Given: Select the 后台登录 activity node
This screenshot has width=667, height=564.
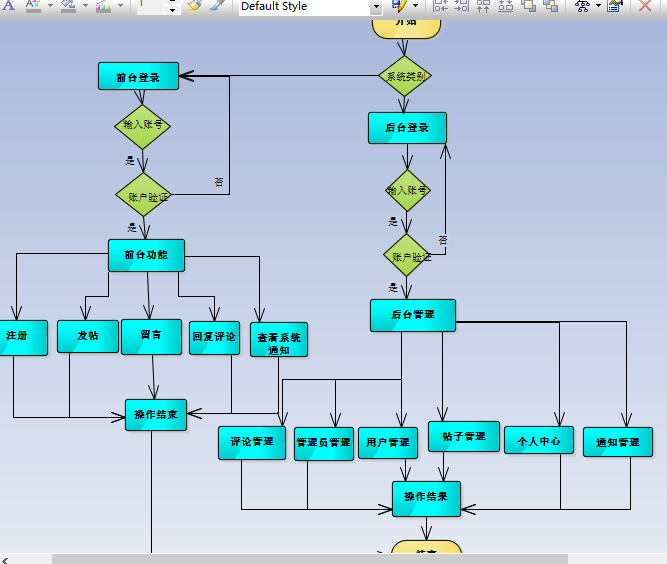Looking at the screenshot, I should 407,128.
